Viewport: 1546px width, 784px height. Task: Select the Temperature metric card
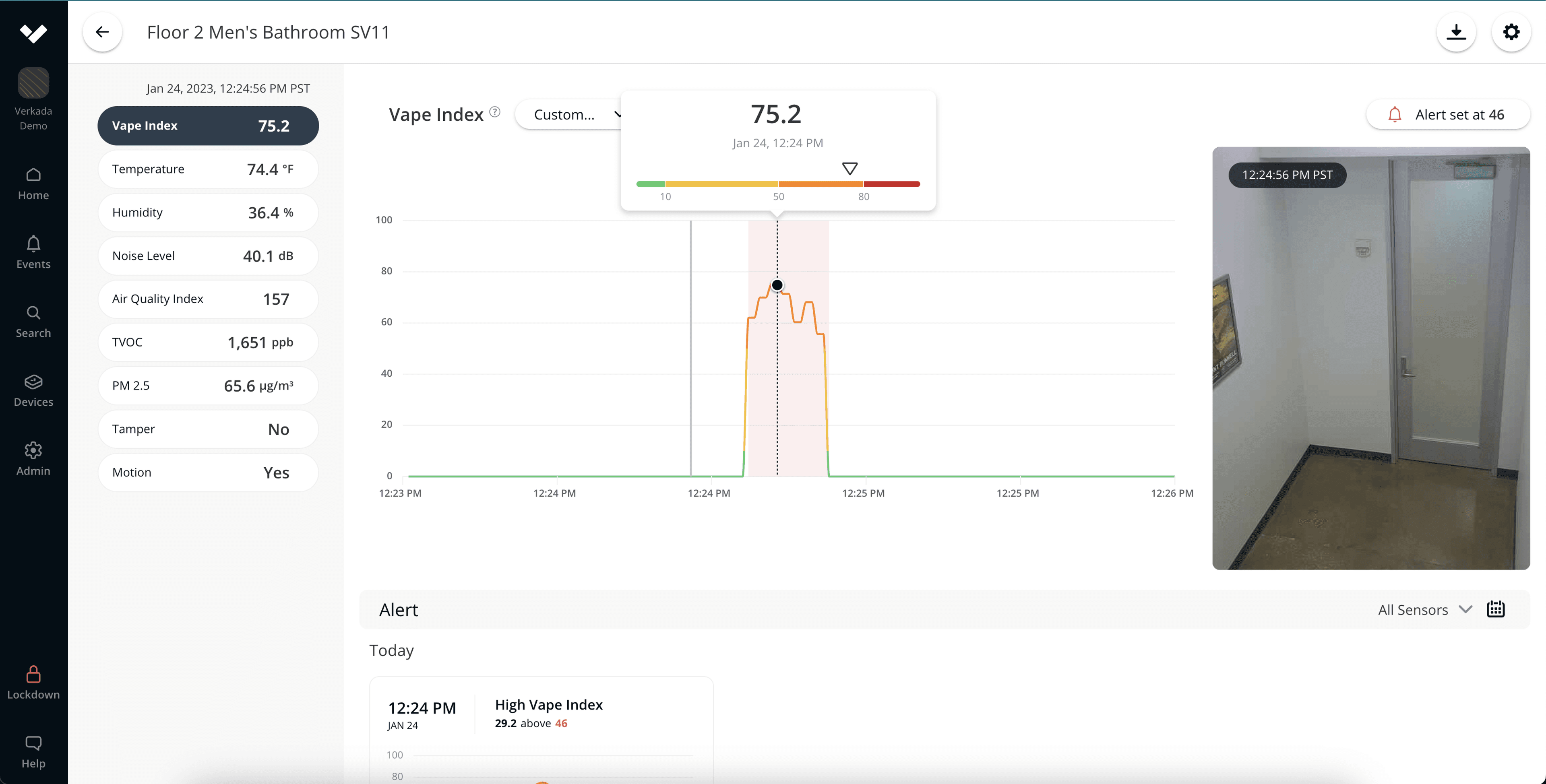(208, 169)
